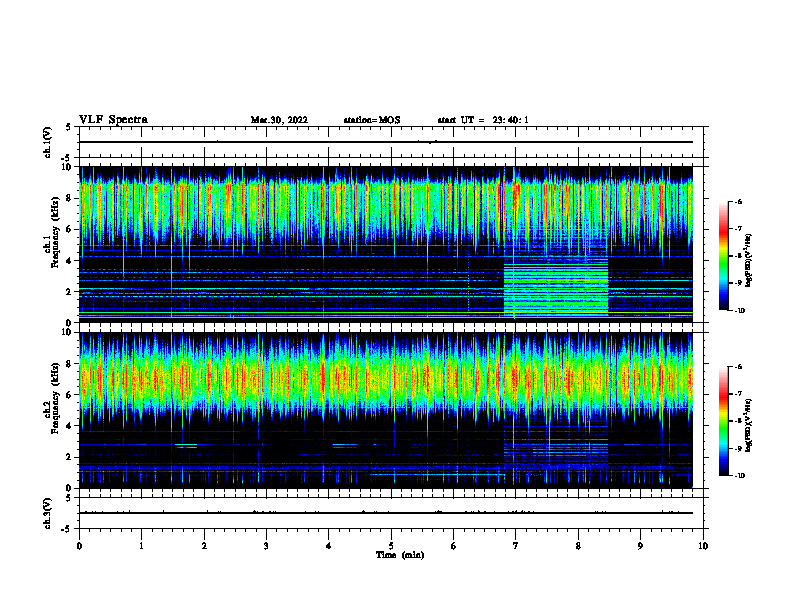Click the "-10" tick on ch.2 colorbar
This screenshot has width=792, height=612.
coord(740,476)
